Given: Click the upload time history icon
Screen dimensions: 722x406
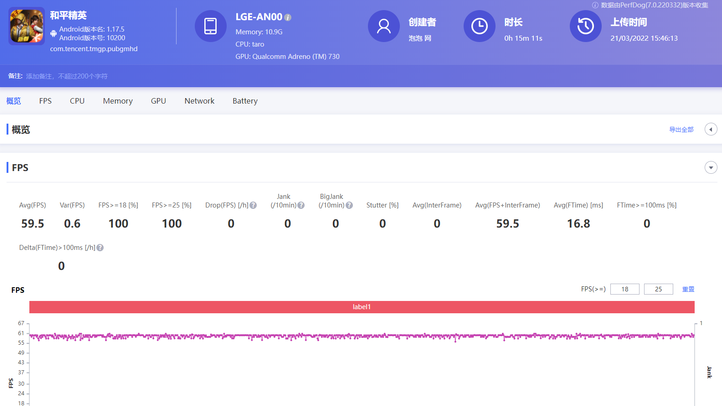Looking at the screenshot, I should [x=585, y=27].
